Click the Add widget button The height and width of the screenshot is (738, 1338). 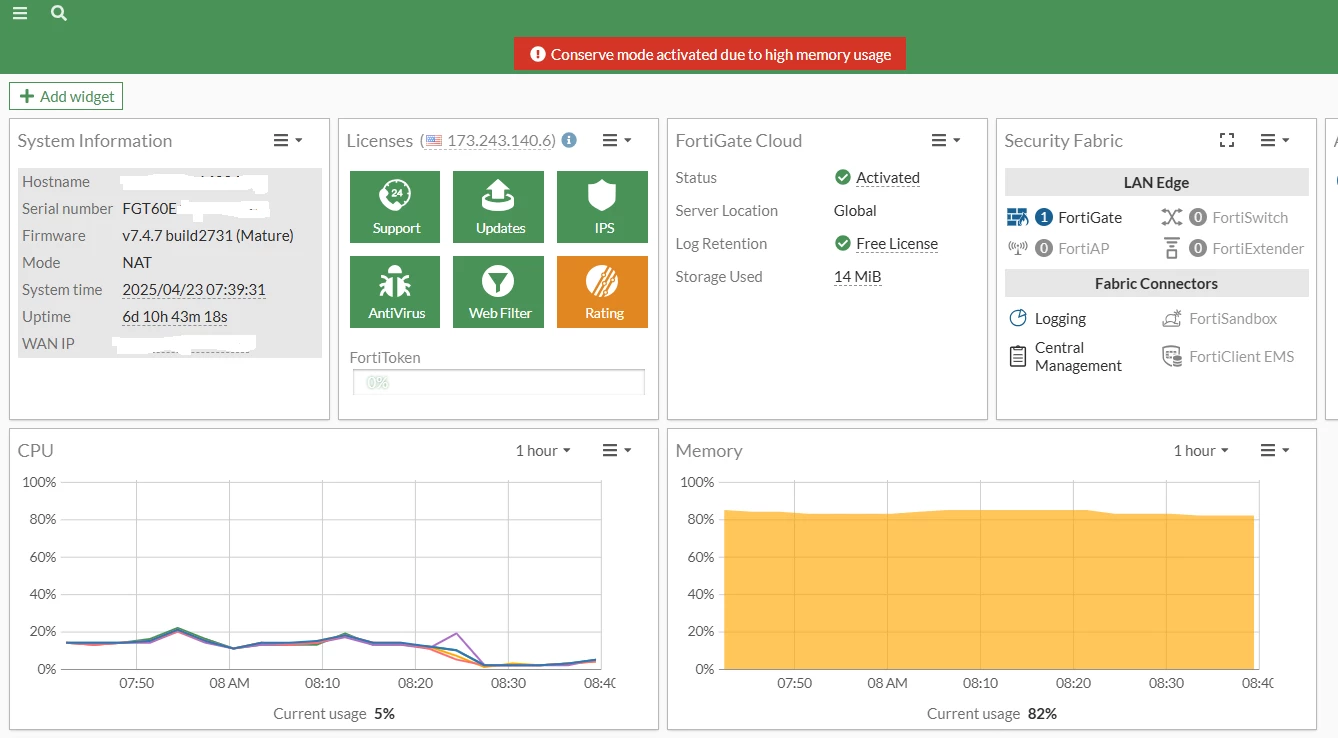point(66,96)
